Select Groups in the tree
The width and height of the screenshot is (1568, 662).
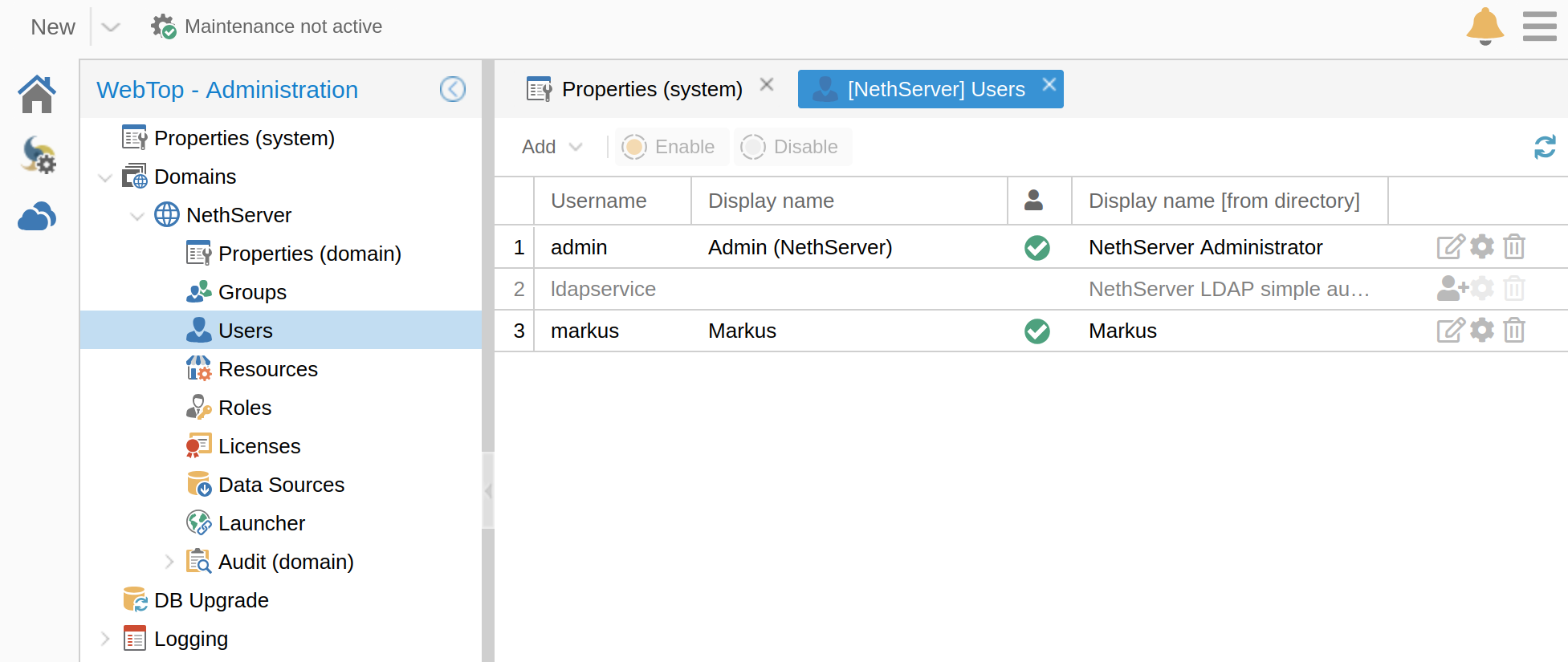coord(251,292)
